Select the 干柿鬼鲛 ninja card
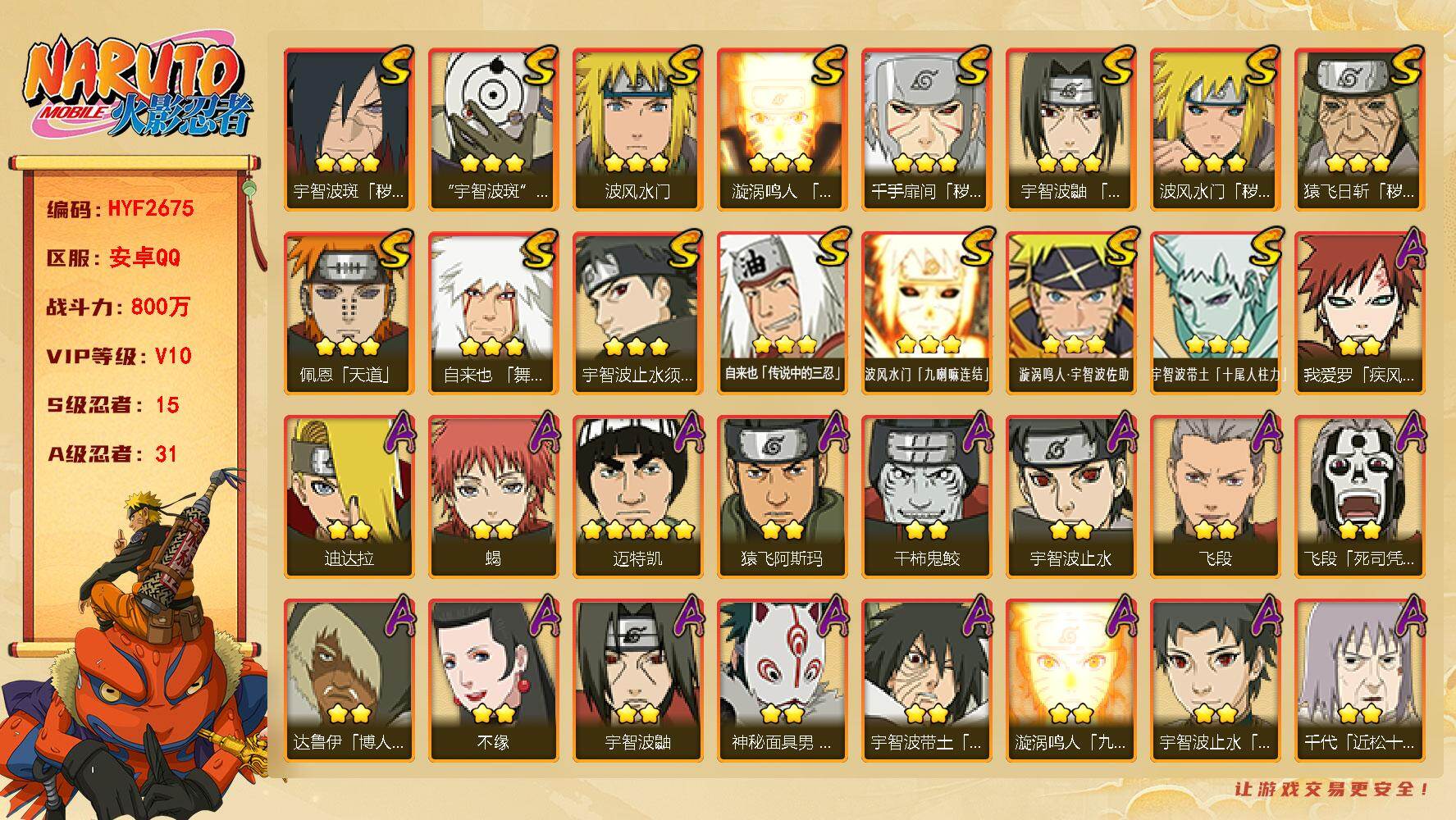The image size is (1456, 820). click(x=927, y=496)
